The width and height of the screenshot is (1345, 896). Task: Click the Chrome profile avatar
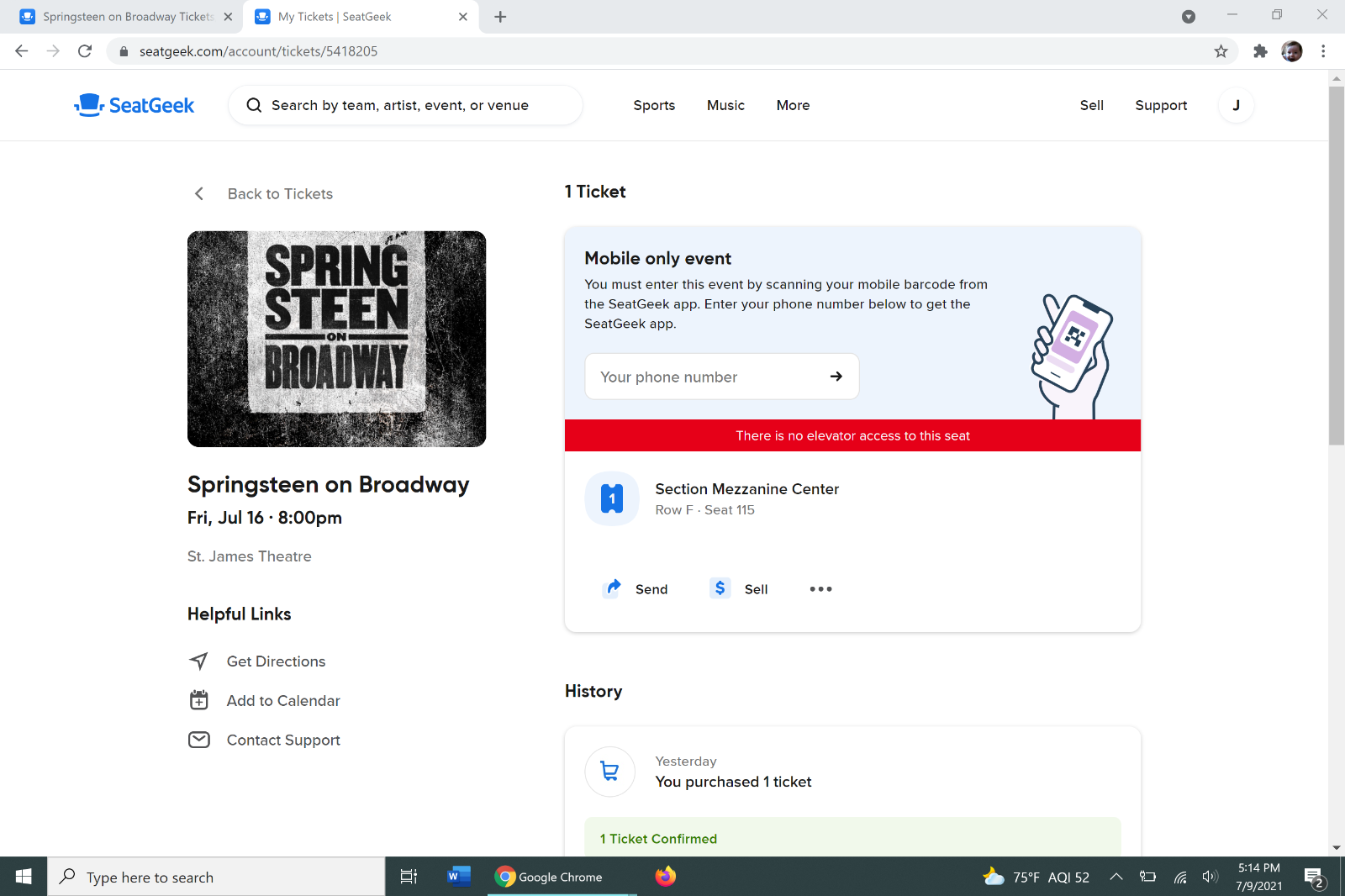[1292, 51]
